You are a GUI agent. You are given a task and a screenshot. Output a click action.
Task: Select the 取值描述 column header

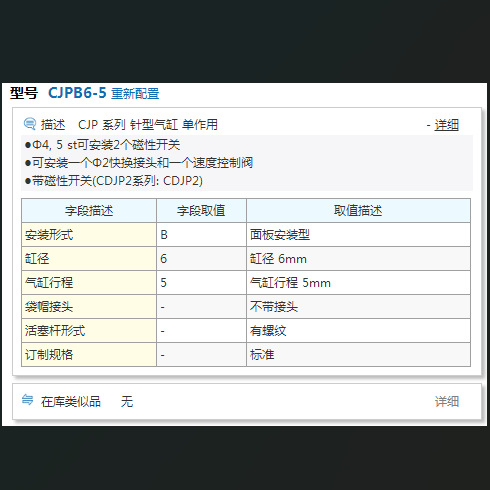(x=358, y=211)
